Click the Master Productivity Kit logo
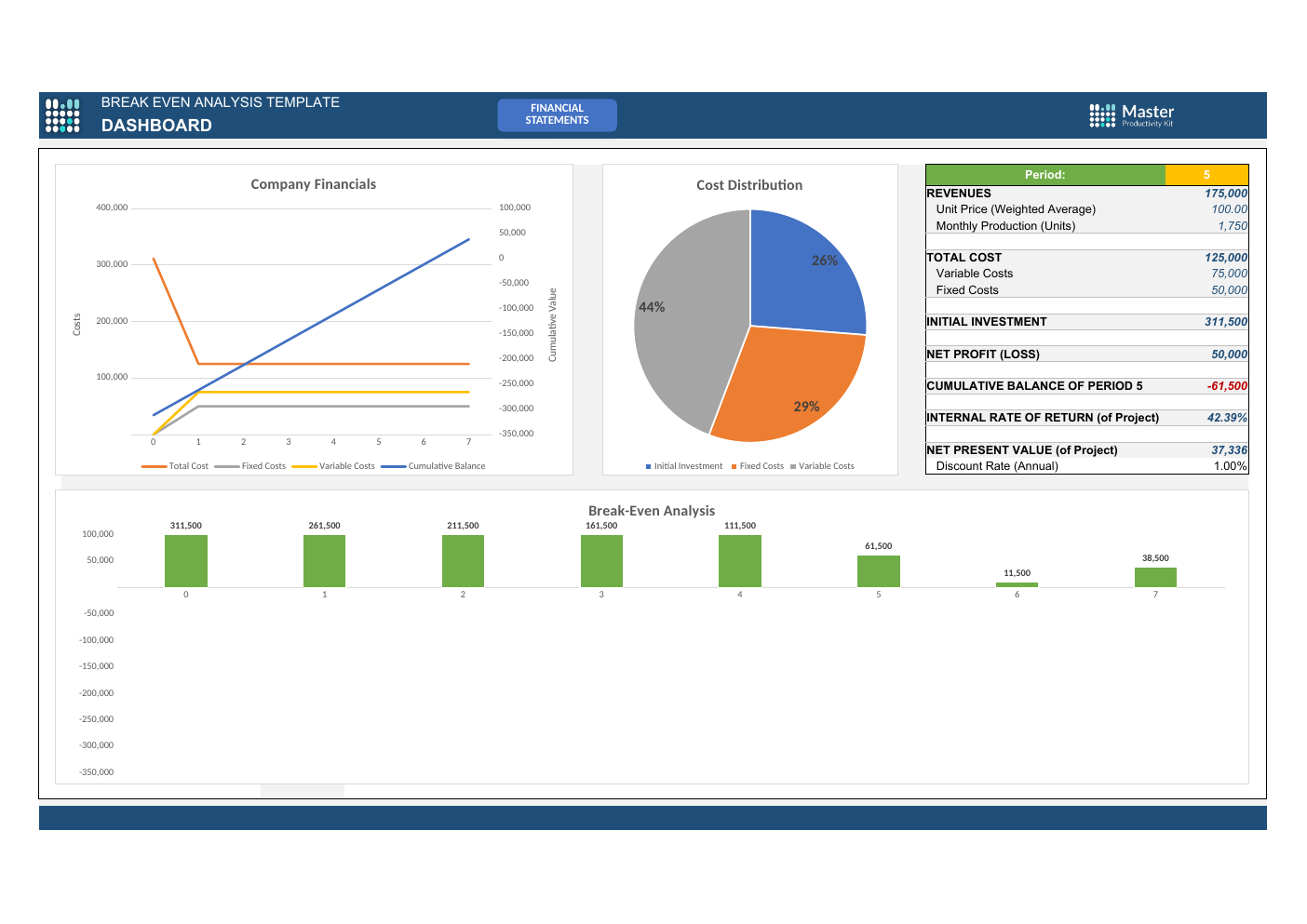Image resolution: width=1307 pixels, height=924 pixels. click(1132, 115)
